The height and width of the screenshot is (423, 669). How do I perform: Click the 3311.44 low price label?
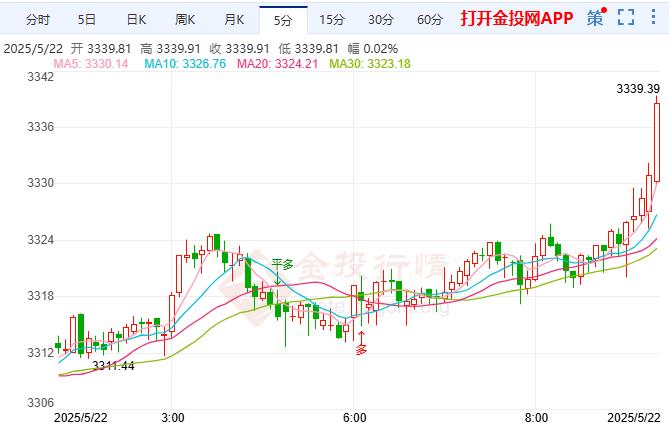click(x=113, y=366)
